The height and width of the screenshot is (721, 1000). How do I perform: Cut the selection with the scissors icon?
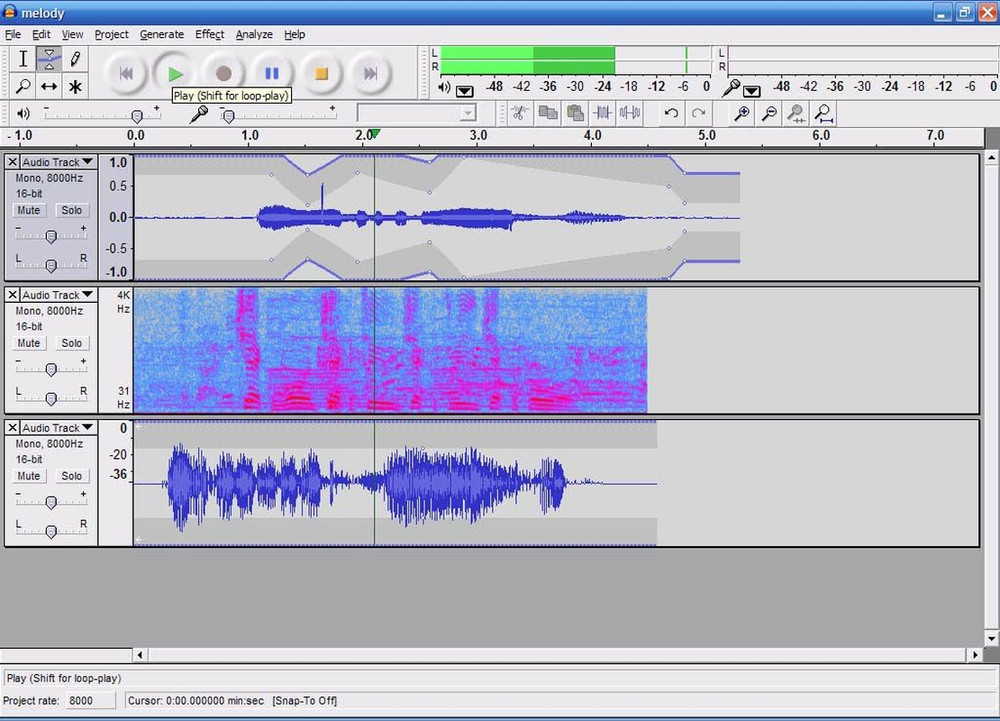521,113
